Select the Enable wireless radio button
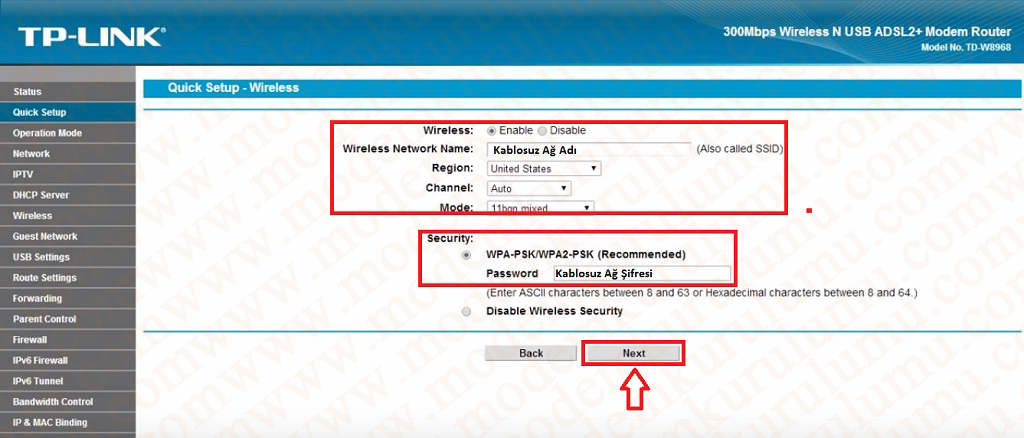 pos(492,131)
